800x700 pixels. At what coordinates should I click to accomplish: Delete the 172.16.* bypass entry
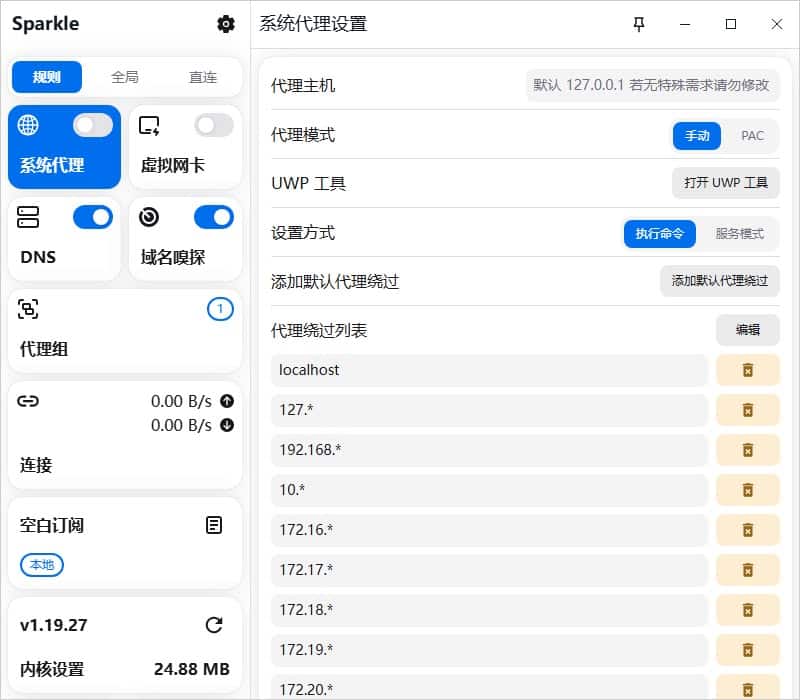click(x=748, y=530)
